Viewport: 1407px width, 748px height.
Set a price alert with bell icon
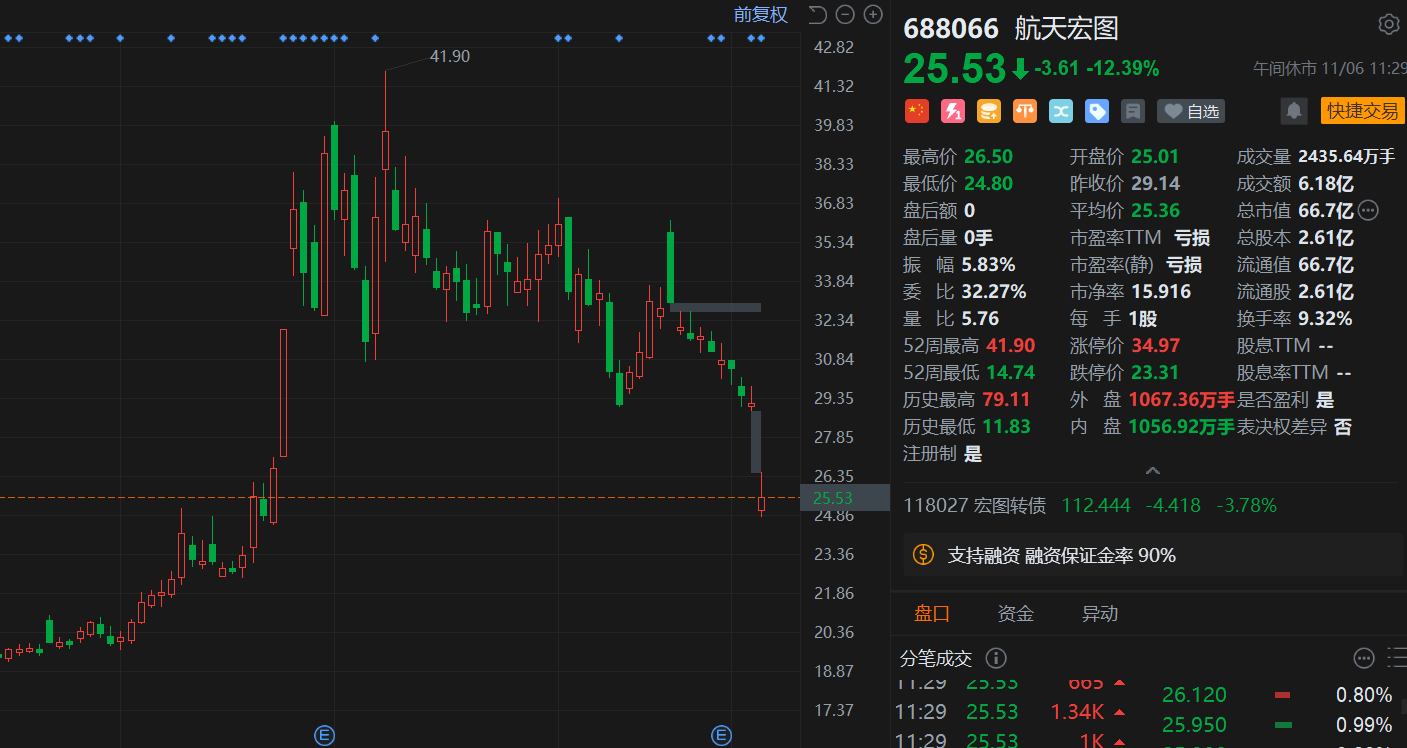pos(1294,111)
